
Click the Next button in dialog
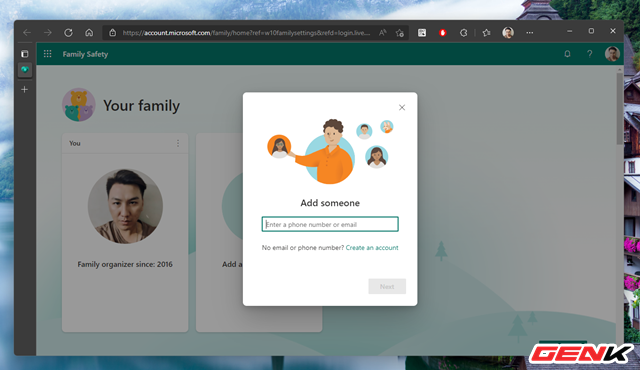387,286
